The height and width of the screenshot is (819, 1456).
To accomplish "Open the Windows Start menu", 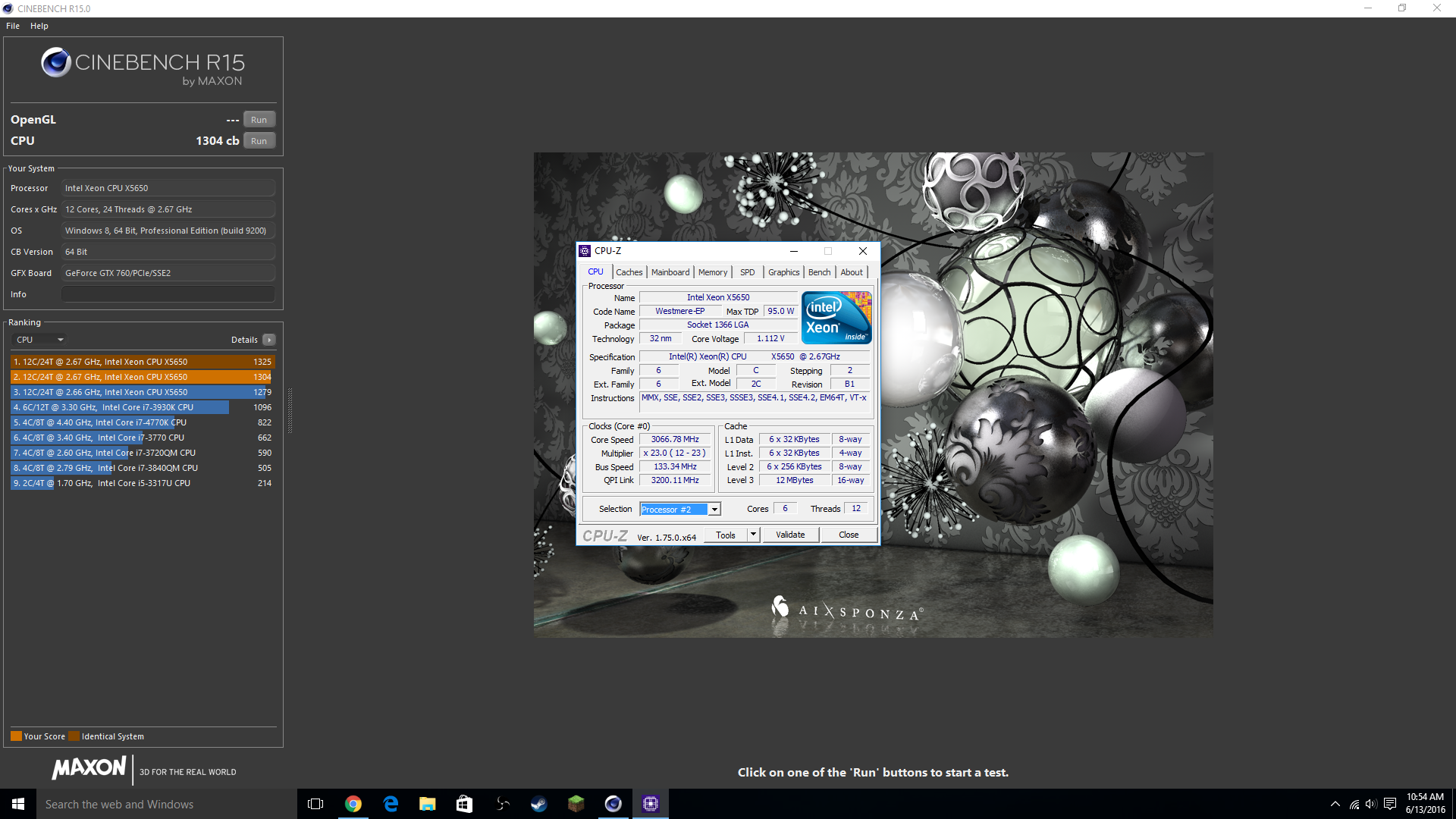I will tap(18, 804).
